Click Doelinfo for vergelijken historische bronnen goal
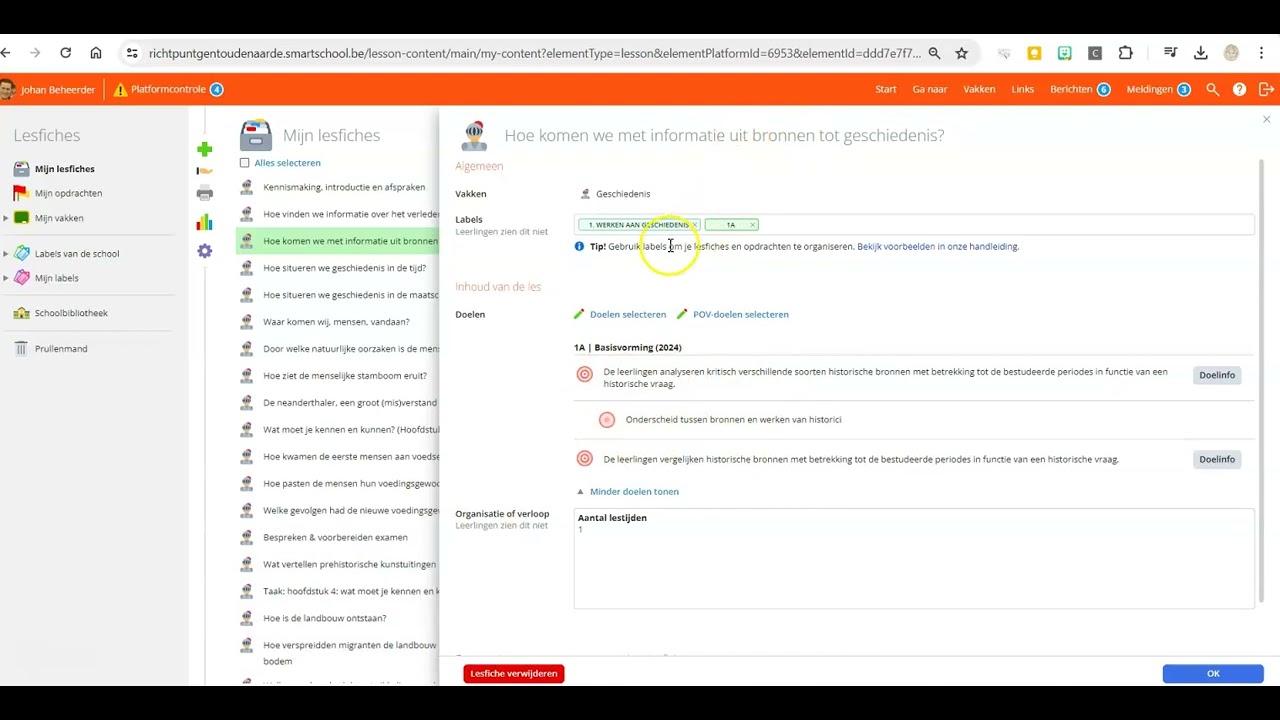The image size is (1280, 720). pos(1217,459)
